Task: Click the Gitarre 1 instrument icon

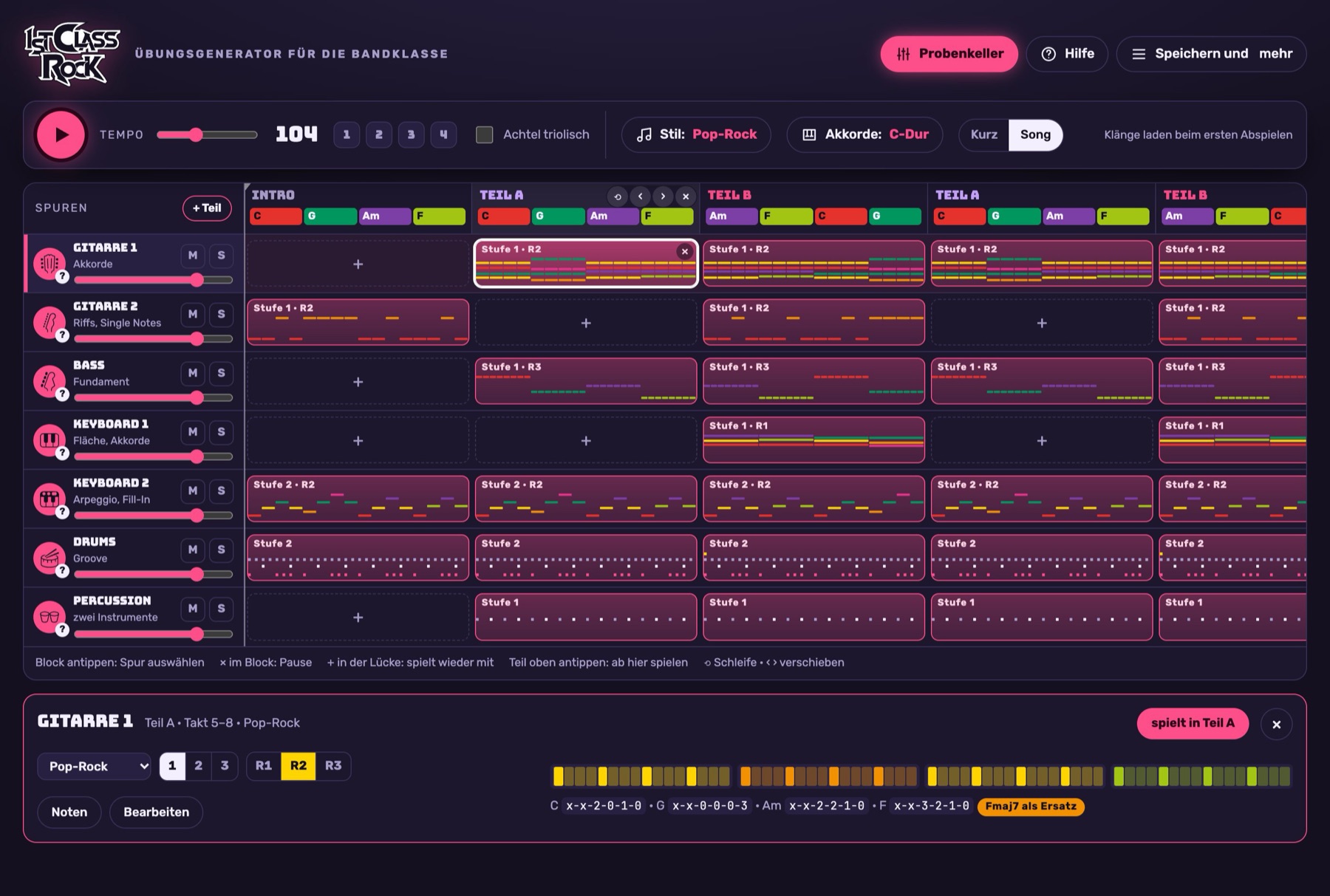Action: point(50,263)
